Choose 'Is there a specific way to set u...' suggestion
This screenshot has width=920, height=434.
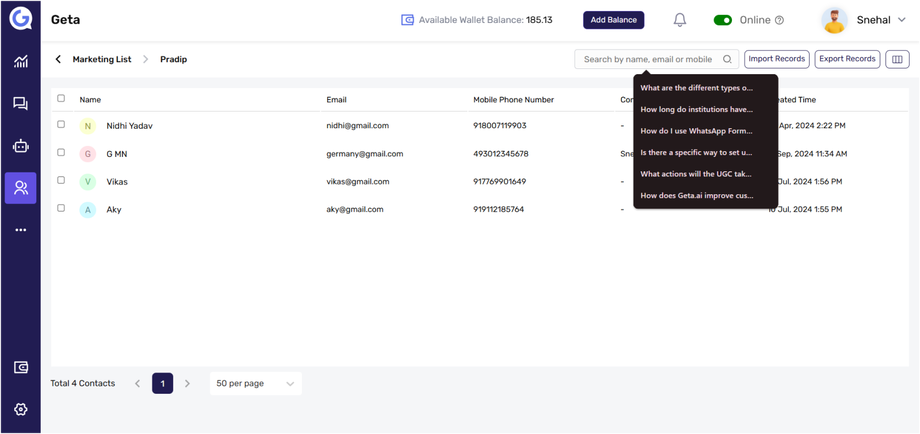(x=696, y=152)
